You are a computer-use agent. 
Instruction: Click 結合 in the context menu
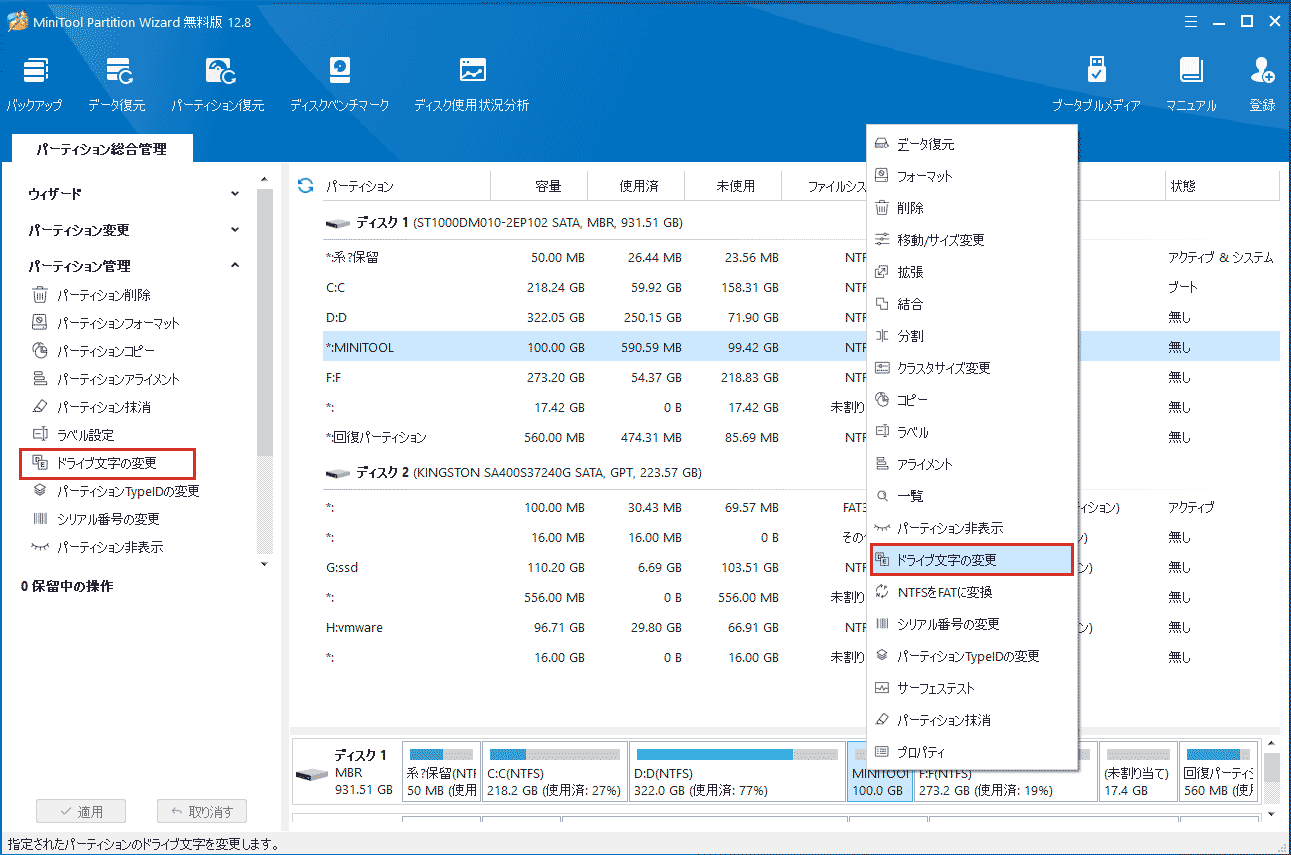tap(972, 304)
